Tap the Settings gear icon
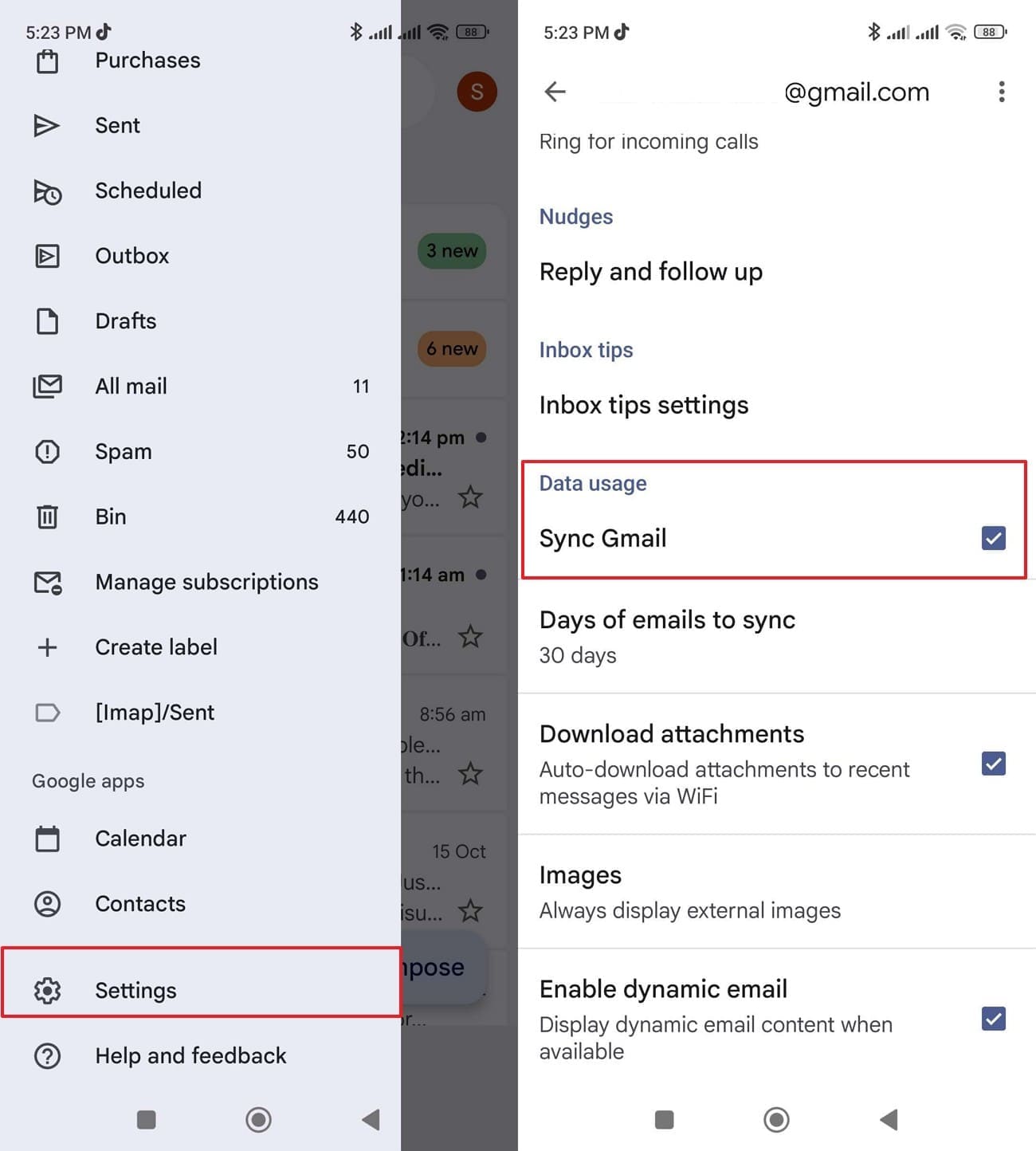 point(47,991)
